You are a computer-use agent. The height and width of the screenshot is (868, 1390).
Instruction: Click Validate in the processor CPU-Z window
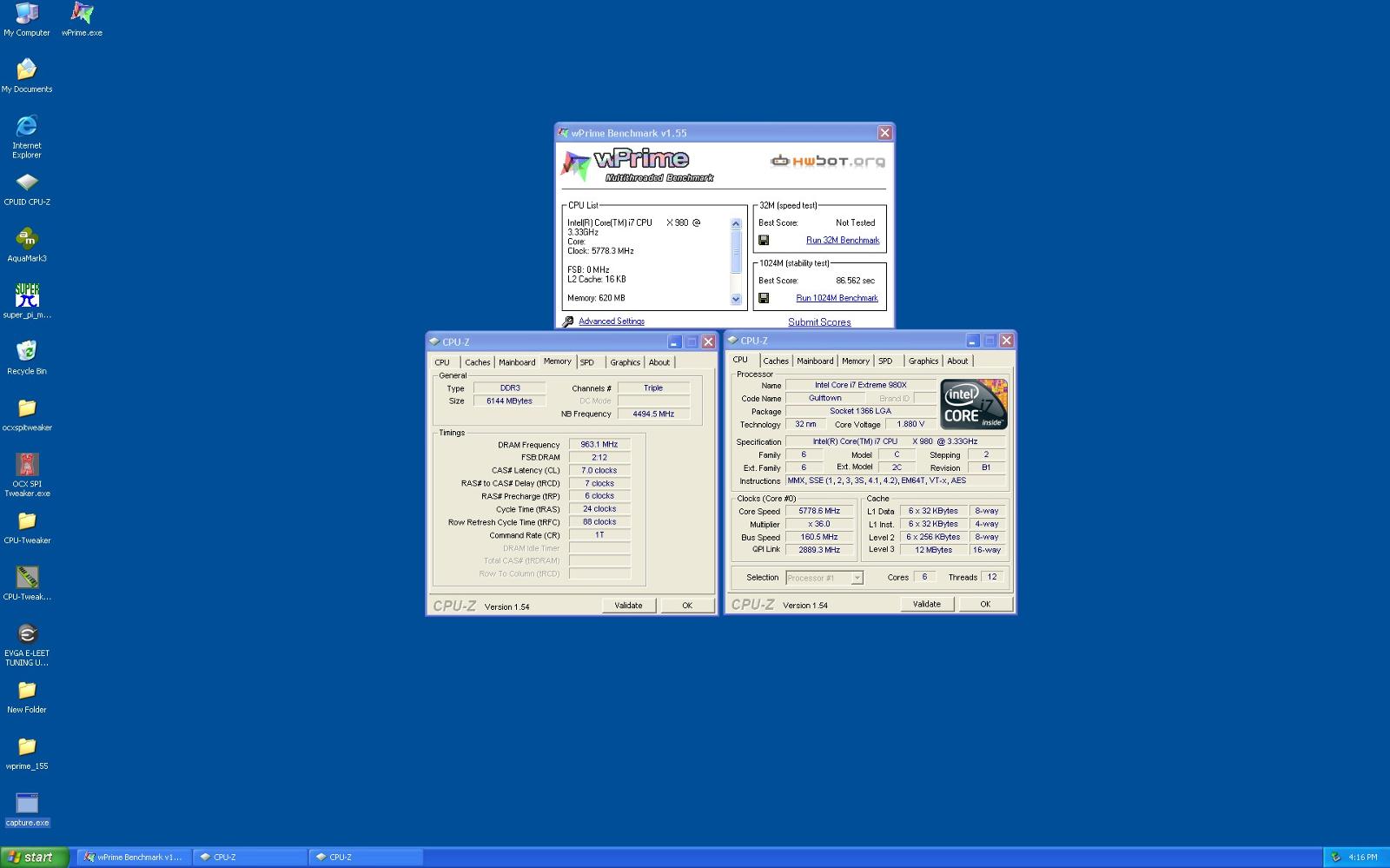pos(927,604)
